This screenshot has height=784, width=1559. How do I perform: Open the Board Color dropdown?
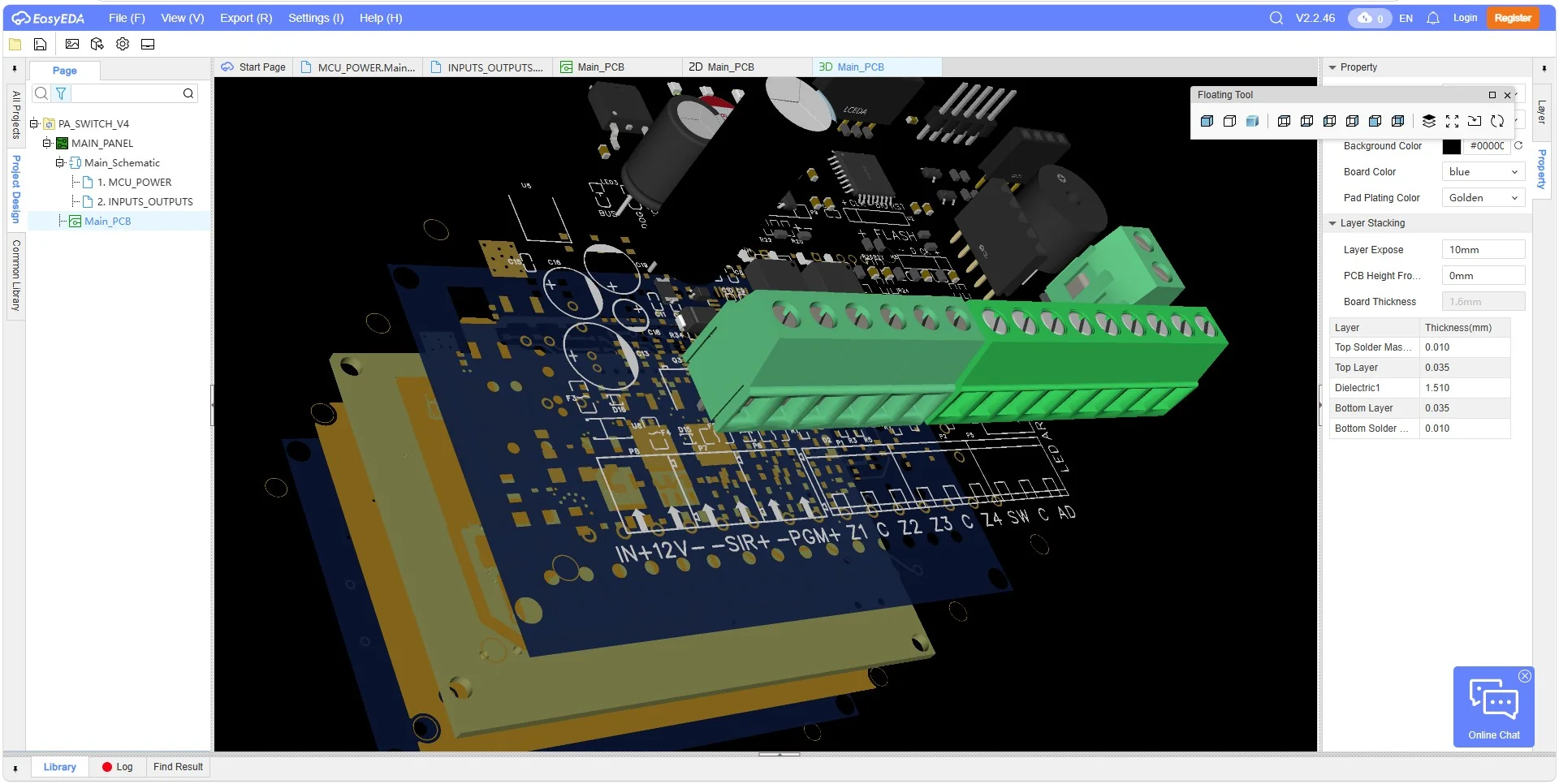pos(1483,171)
